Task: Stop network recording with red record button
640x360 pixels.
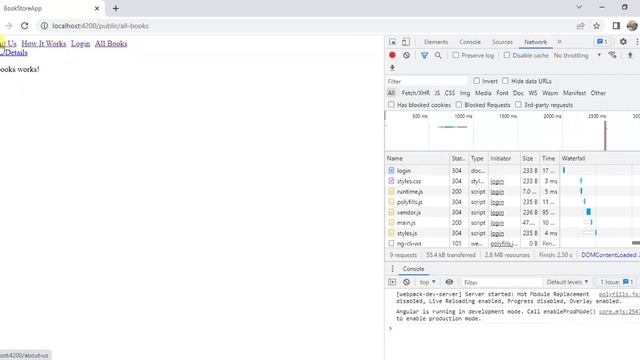Action: (x=392, y=55)
